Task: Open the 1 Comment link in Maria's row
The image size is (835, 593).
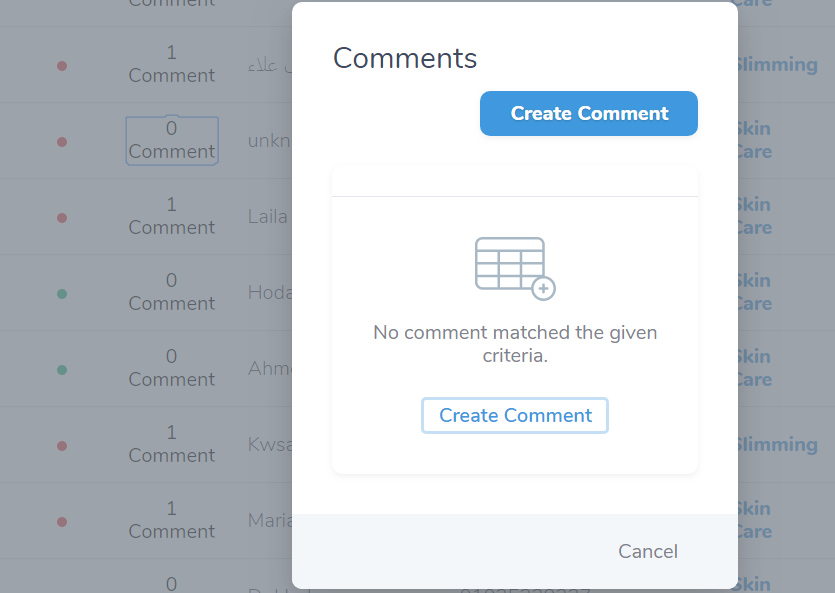Action: point(172,520)
